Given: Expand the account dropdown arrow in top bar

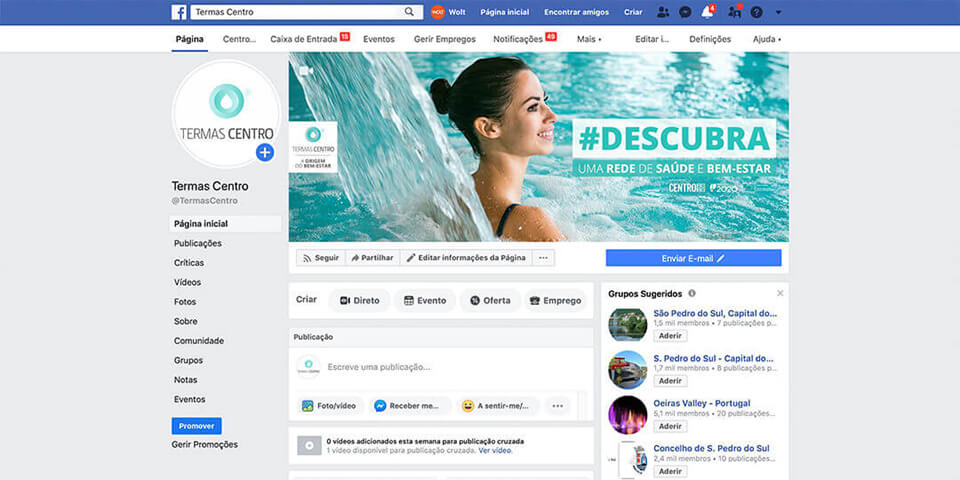Looking at the screenshot, I should [x=779, y=12].
